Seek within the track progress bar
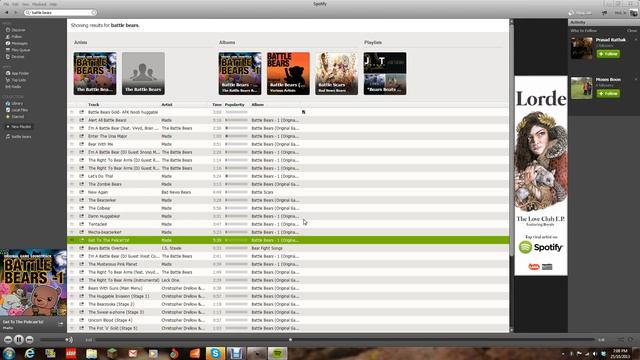 click(x=345, y=339)
